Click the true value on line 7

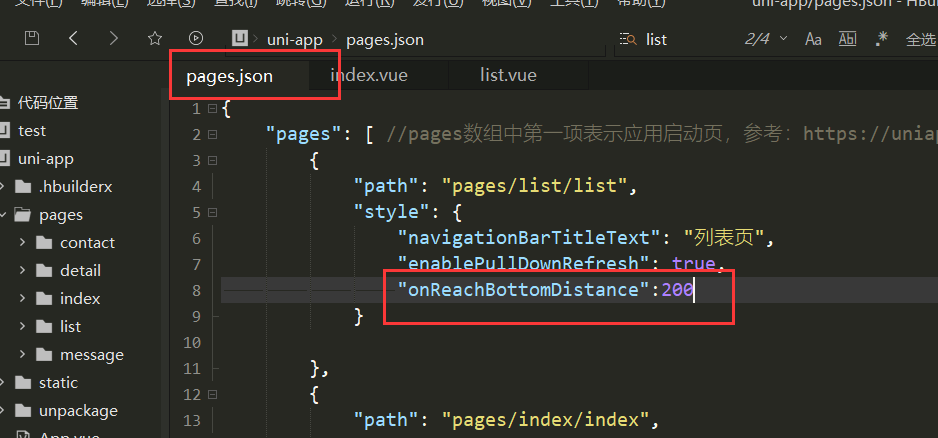coord(694,264)
